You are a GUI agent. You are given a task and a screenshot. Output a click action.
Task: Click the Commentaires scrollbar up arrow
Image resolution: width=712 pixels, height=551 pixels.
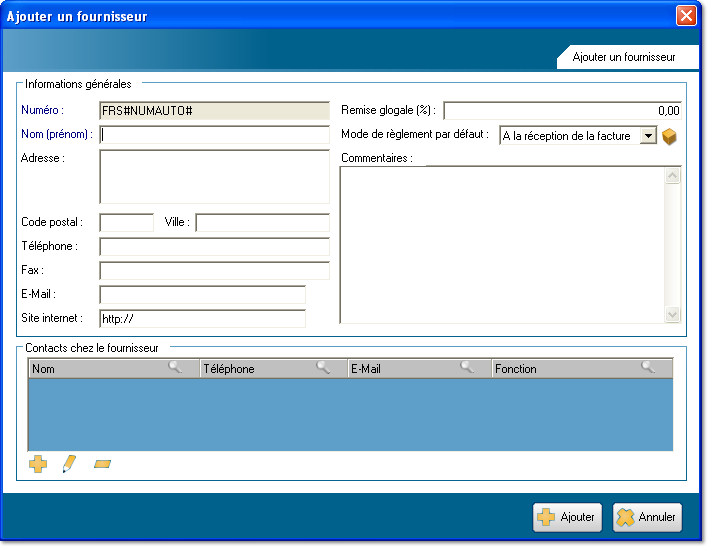click(672, 177)
